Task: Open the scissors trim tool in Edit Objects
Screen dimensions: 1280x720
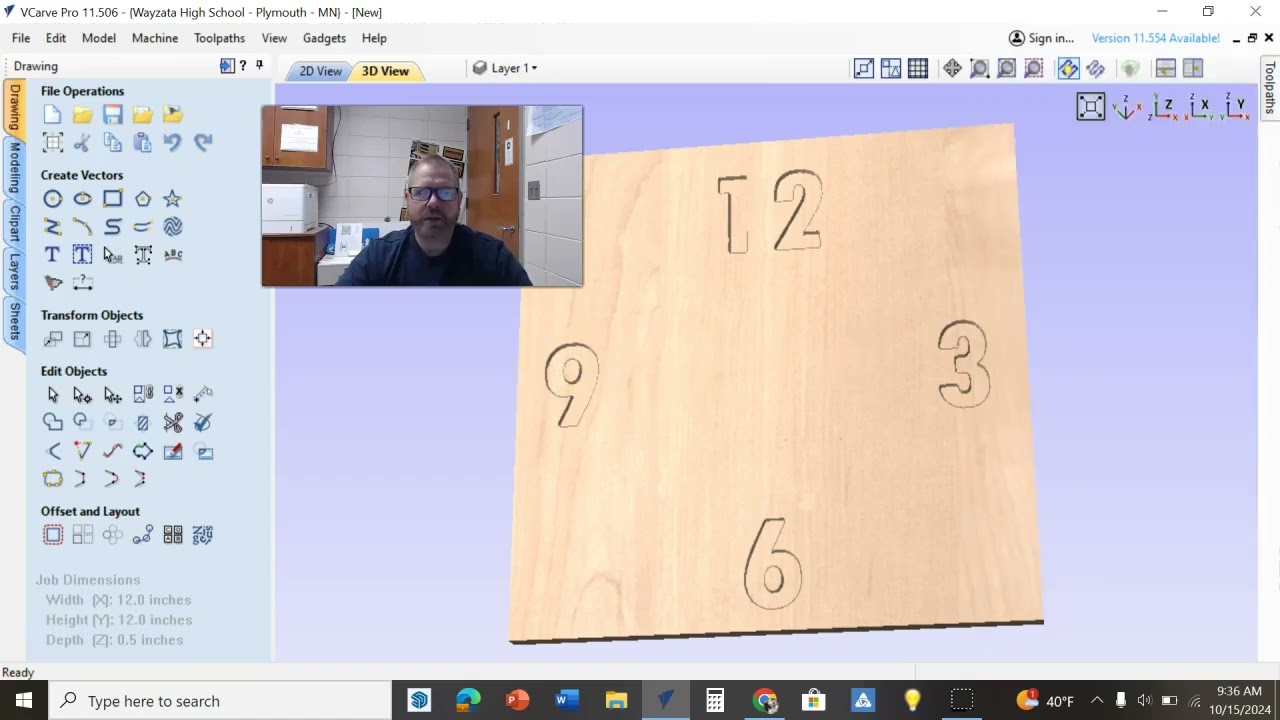Action: click(x=173, y=423)
